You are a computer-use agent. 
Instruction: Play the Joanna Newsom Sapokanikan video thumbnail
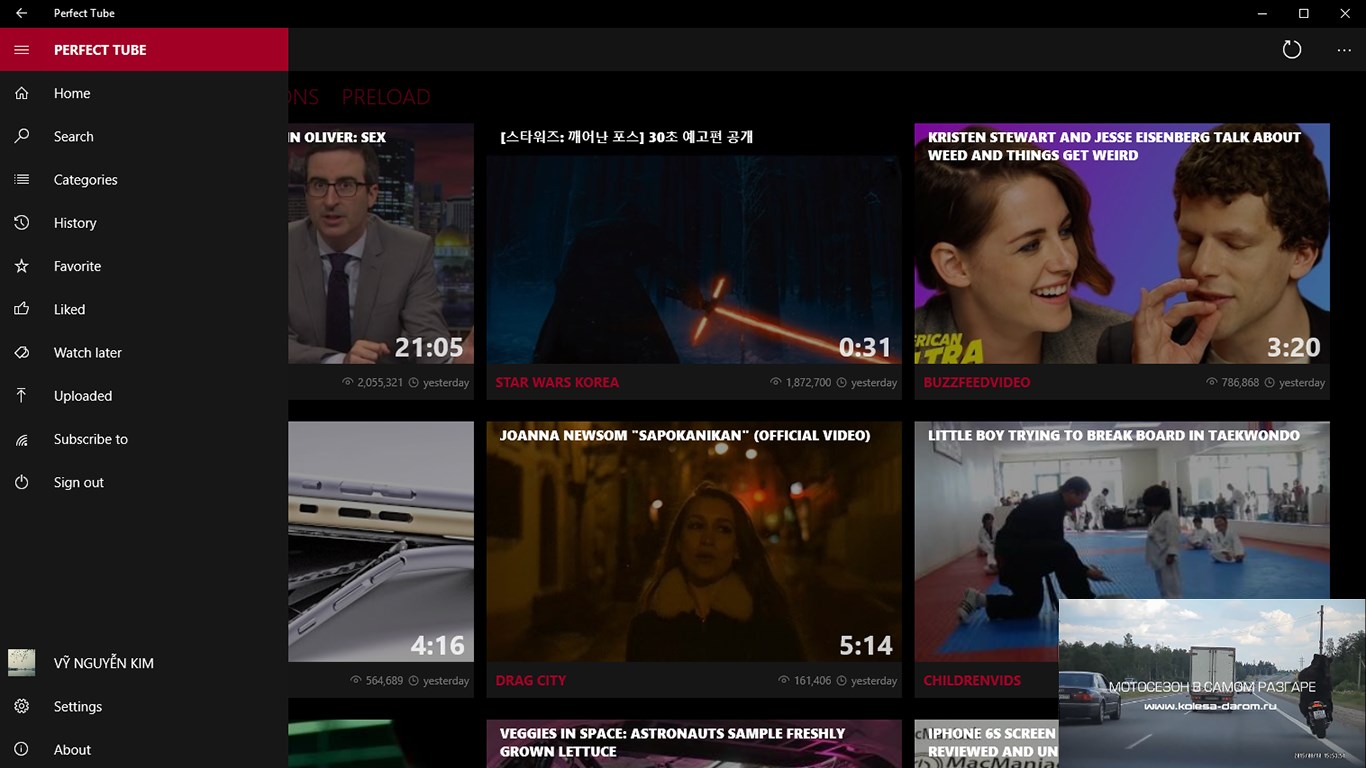(x=694, y=541)
